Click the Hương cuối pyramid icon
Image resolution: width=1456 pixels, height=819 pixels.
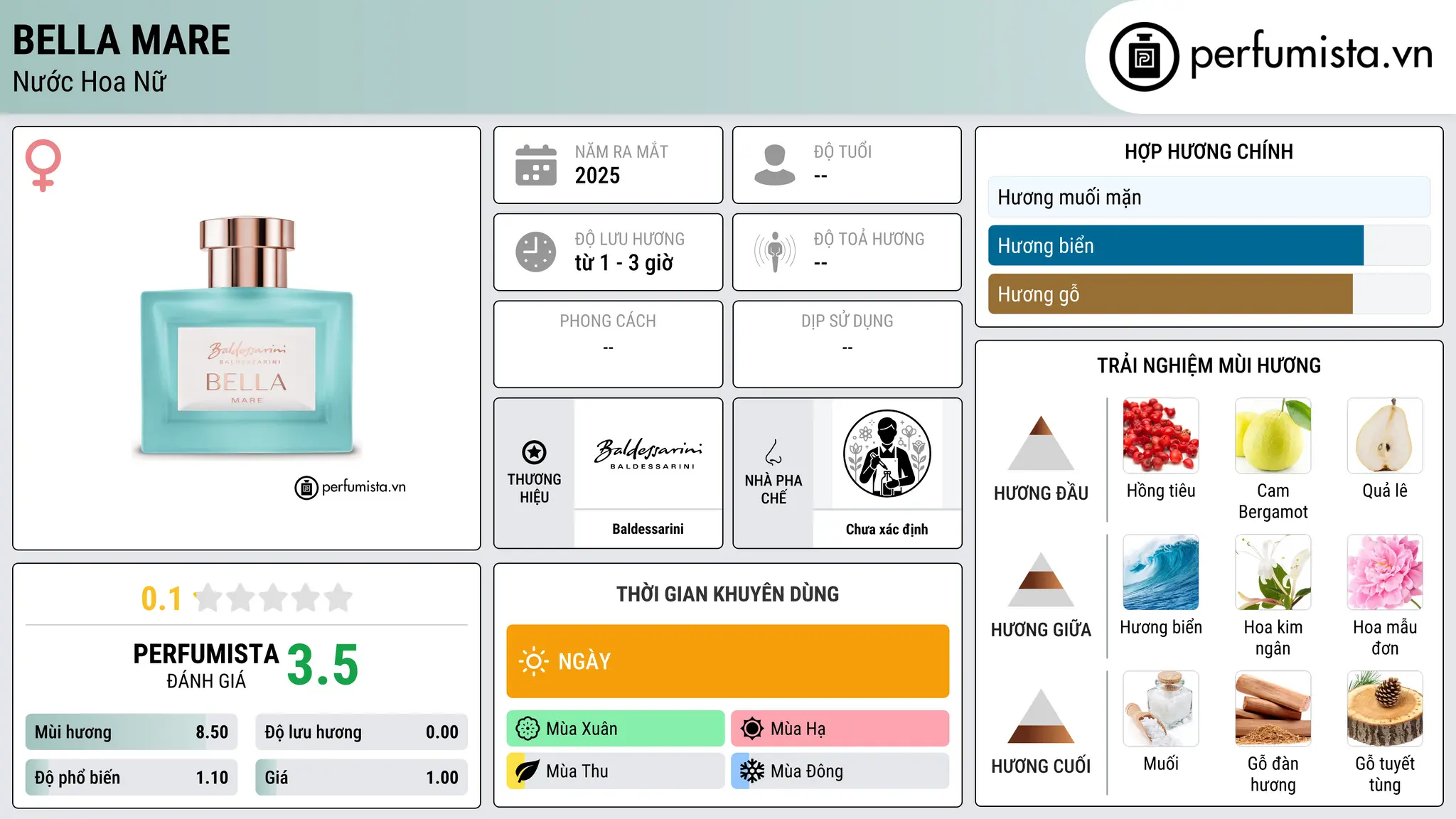(1041, 716)
